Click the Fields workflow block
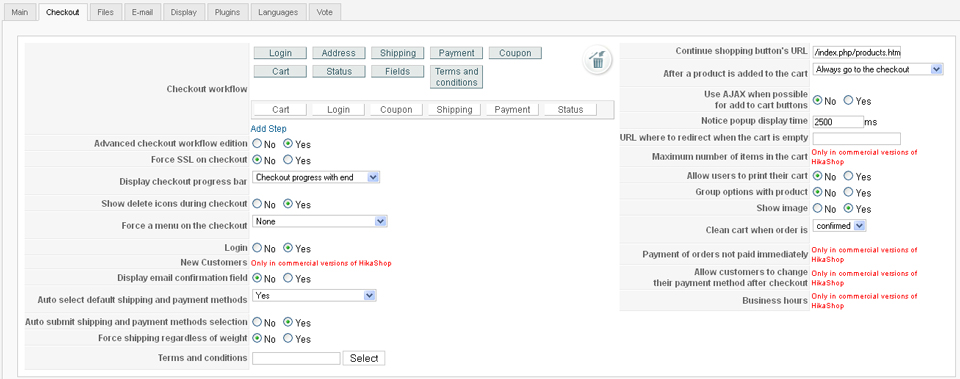 (x=397, y=72)
